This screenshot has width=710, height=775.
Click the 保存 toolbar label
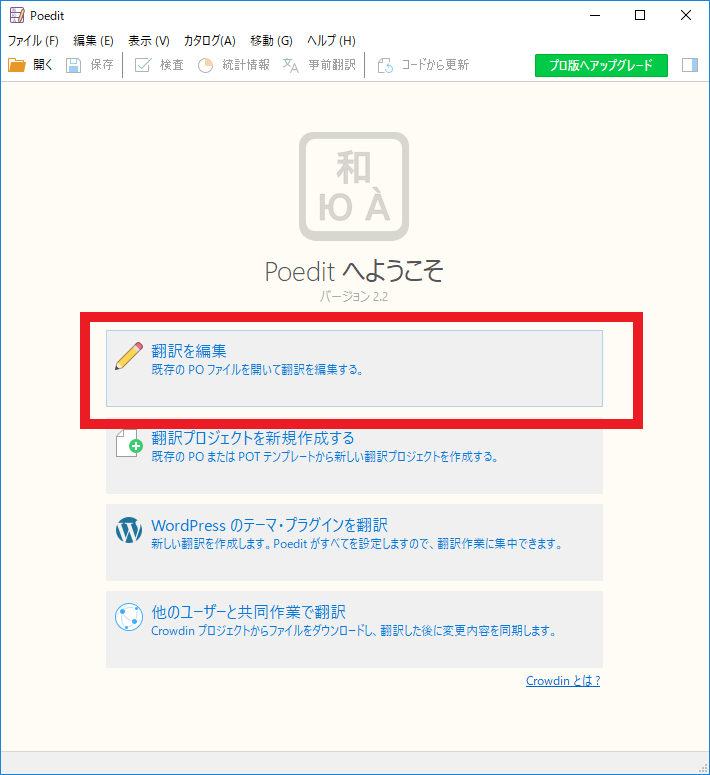(102, 65)
